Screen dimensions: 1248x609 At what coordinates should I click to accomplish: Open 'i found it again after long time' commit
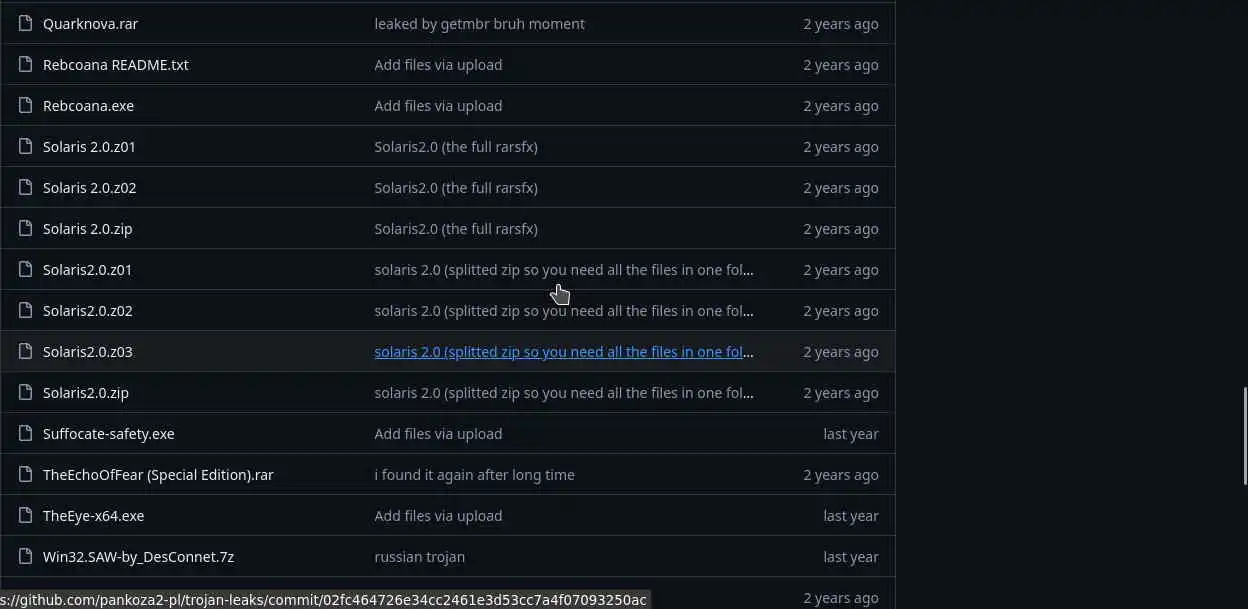[474, 474]
